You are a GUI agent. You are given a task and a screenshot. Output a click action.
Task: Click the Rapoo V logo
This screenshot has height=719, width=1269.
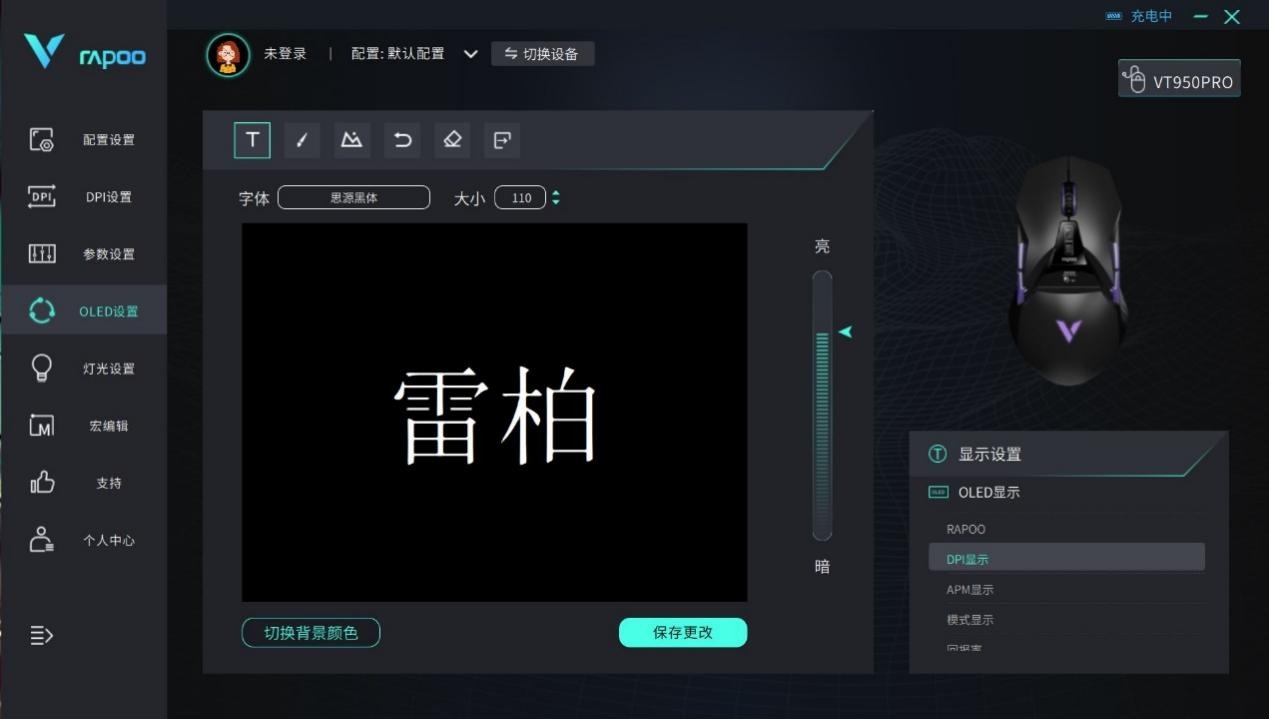(x=44, y=50)
